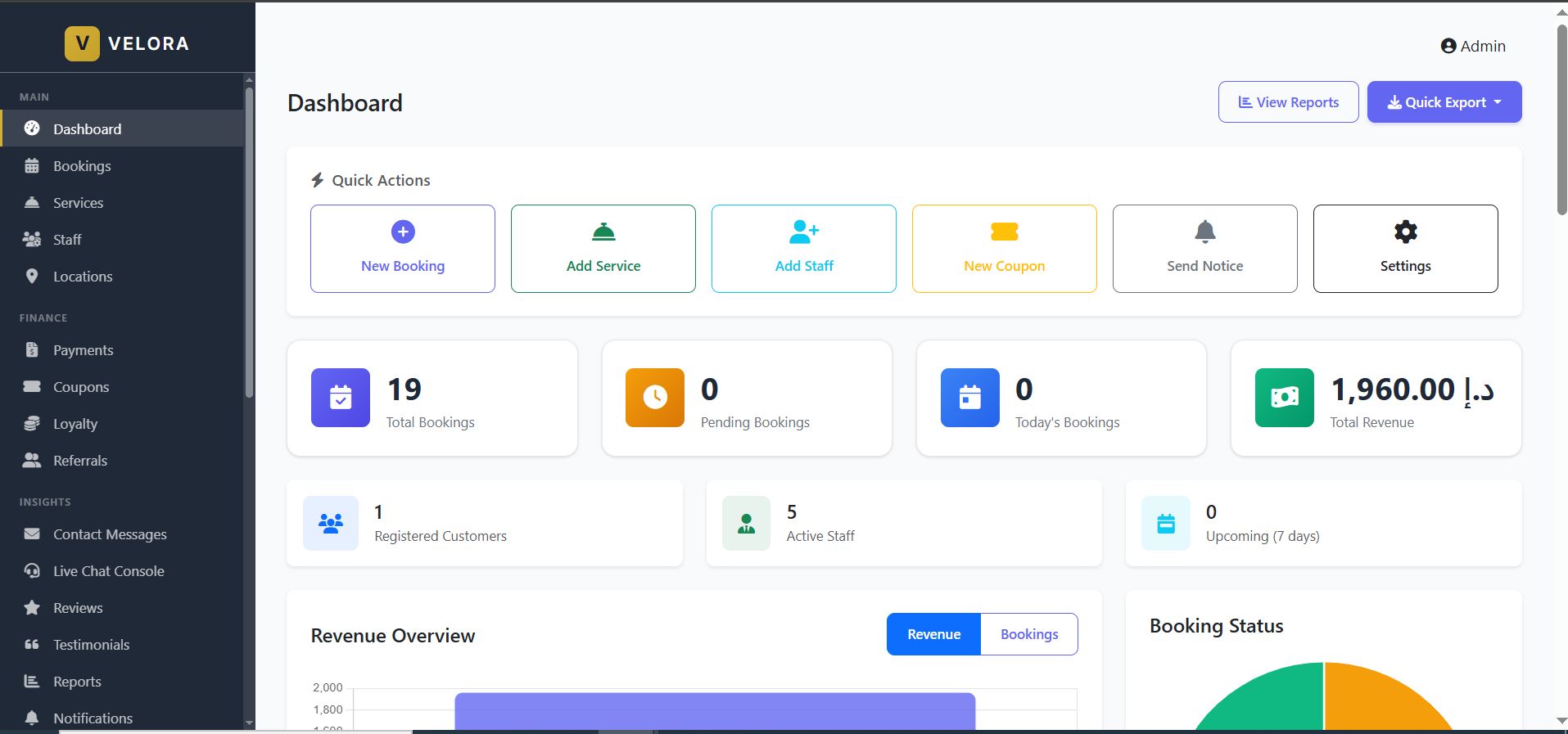This screenshot has width=1568, height=734.
Task: Click the Settings quick action
Action: (x=1406, y=249)
